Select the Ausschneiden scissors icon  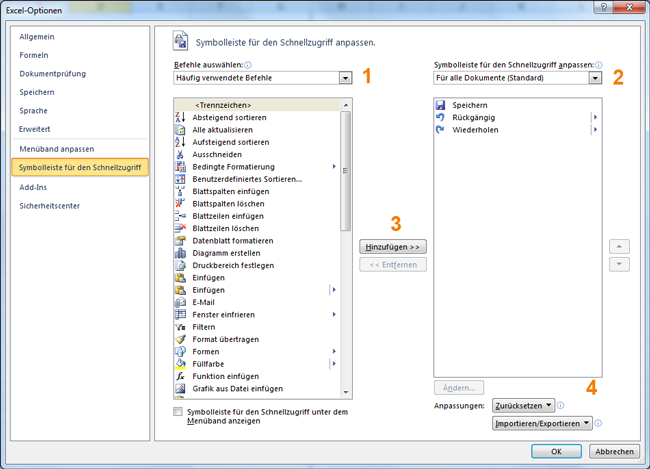click(180, 154)
